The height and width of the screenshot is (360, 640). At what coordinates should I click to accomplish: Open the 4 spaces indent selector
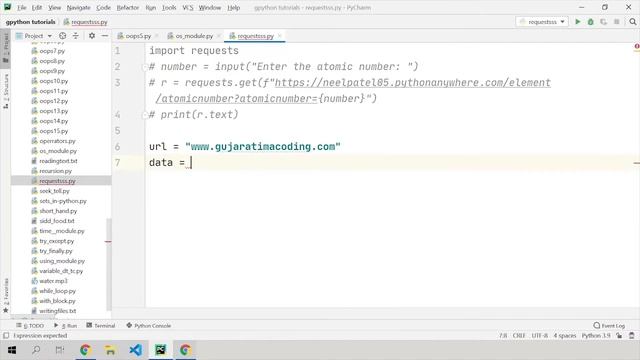564,336
